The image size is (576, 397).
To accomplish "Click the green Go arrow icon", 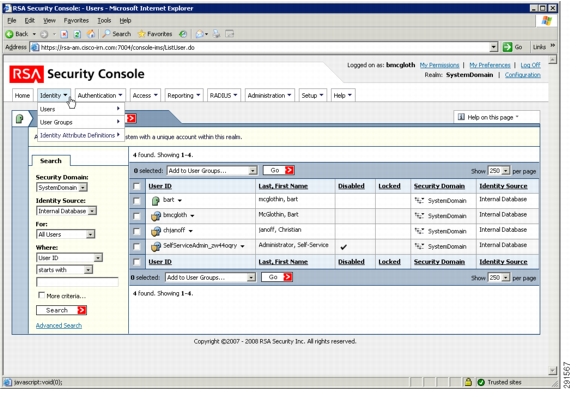I will 507,47.
